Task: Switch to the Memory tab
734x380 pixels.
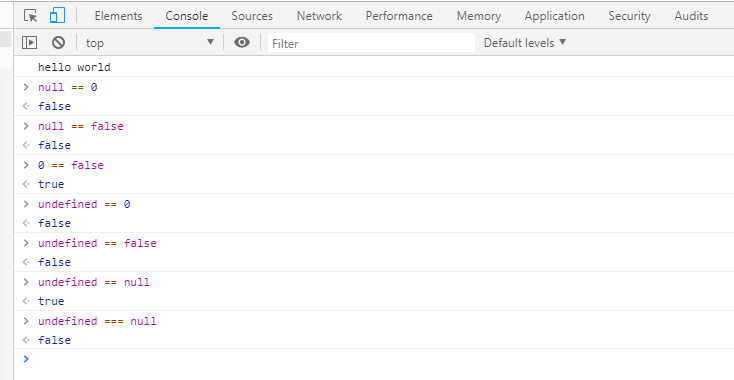Action: [478, 16]
